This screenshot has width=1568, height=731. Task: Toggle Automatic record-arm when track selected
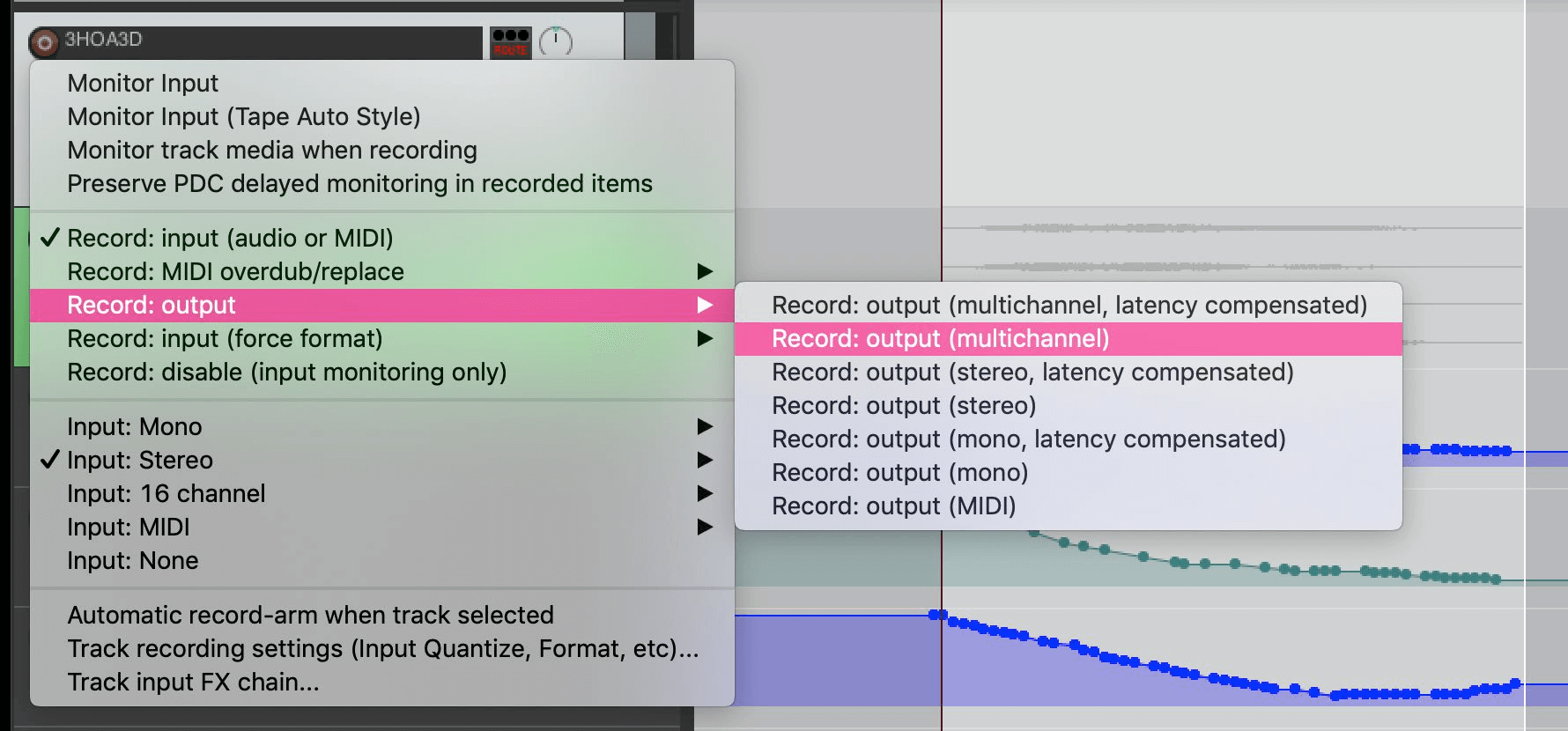pyautogui.click(x=310, y=615)
